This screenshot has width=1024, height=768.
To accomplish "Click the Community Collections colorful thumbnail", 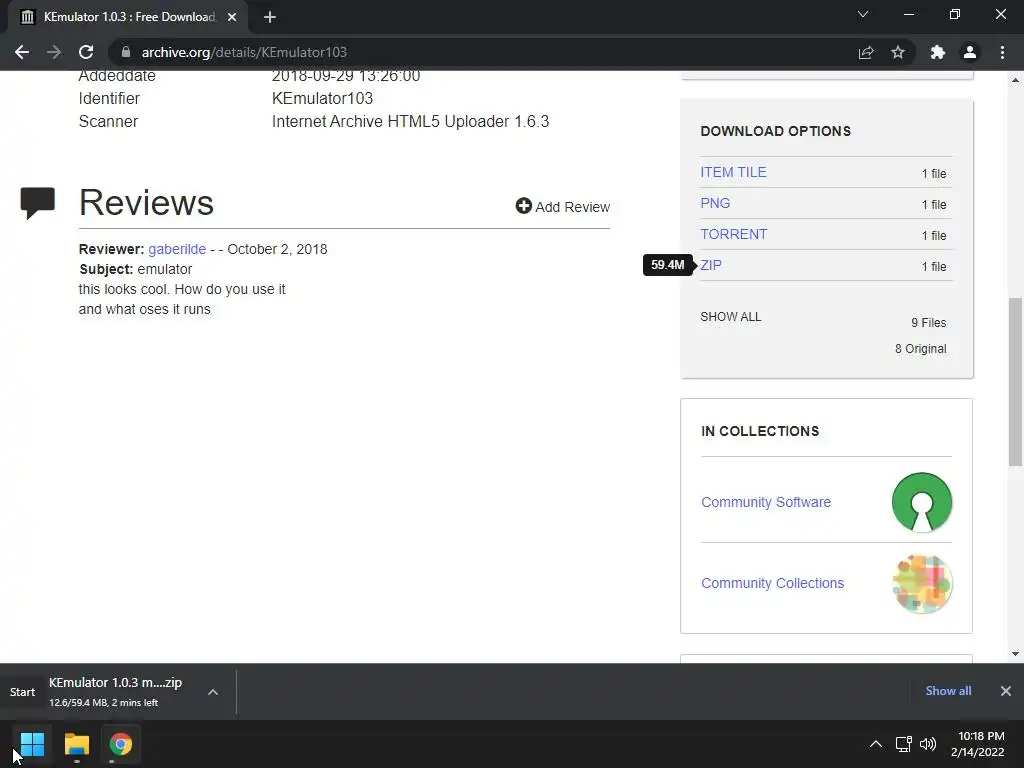I will pos(921,583).
